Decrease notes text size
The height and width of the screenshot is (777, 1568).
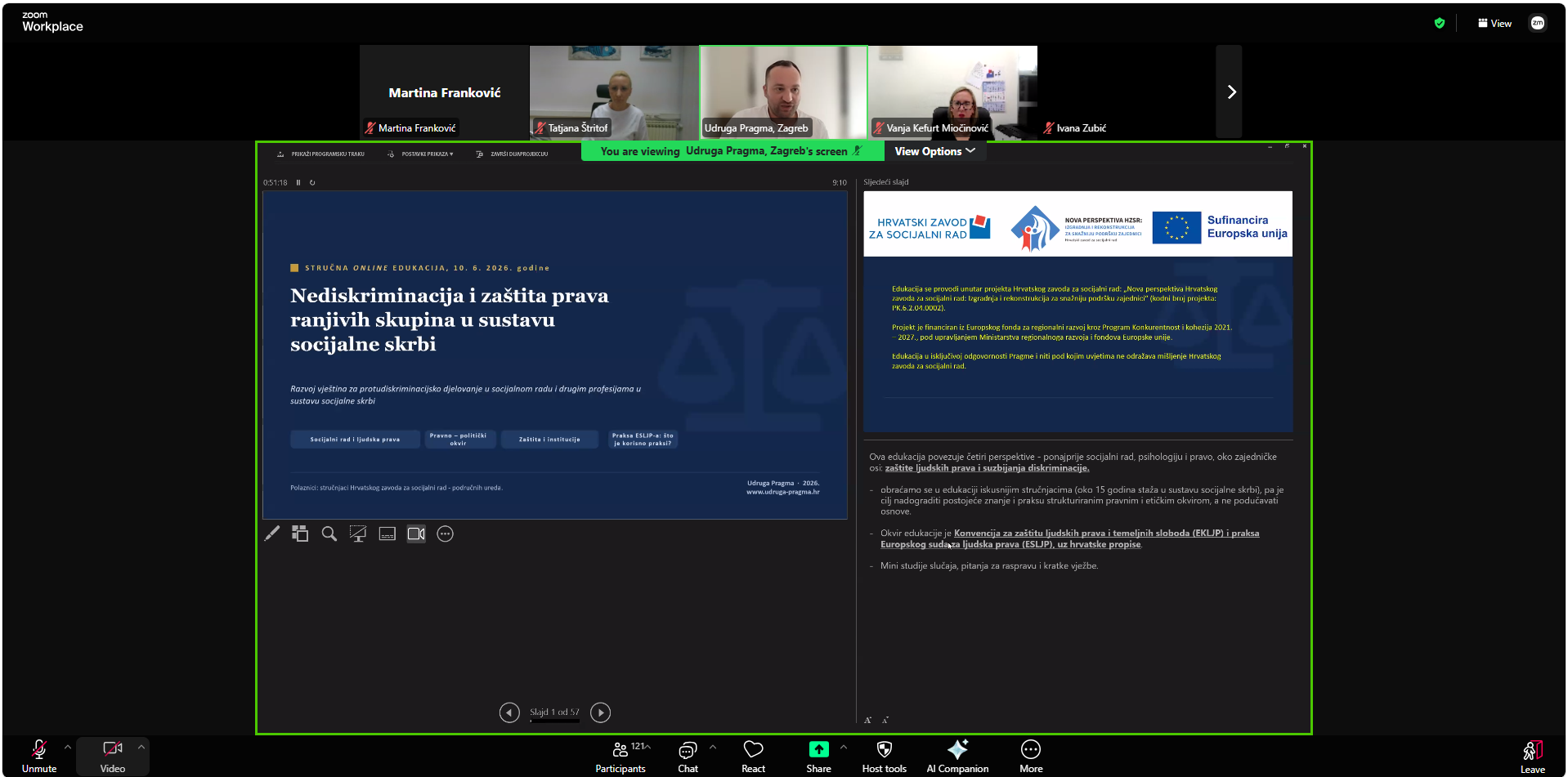[x=885, y=720]
